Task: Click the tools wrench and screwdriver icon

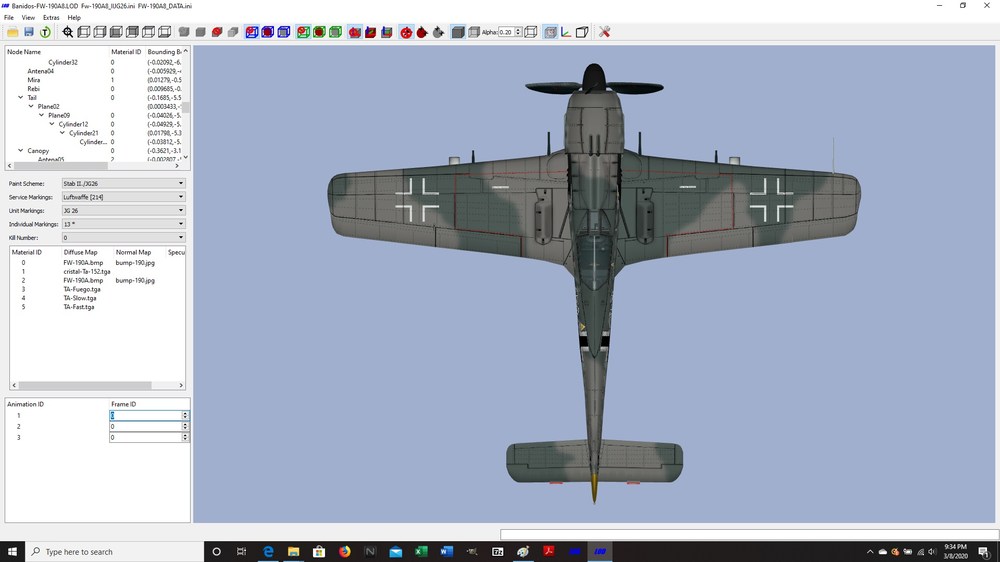Action: coord(605,32)
